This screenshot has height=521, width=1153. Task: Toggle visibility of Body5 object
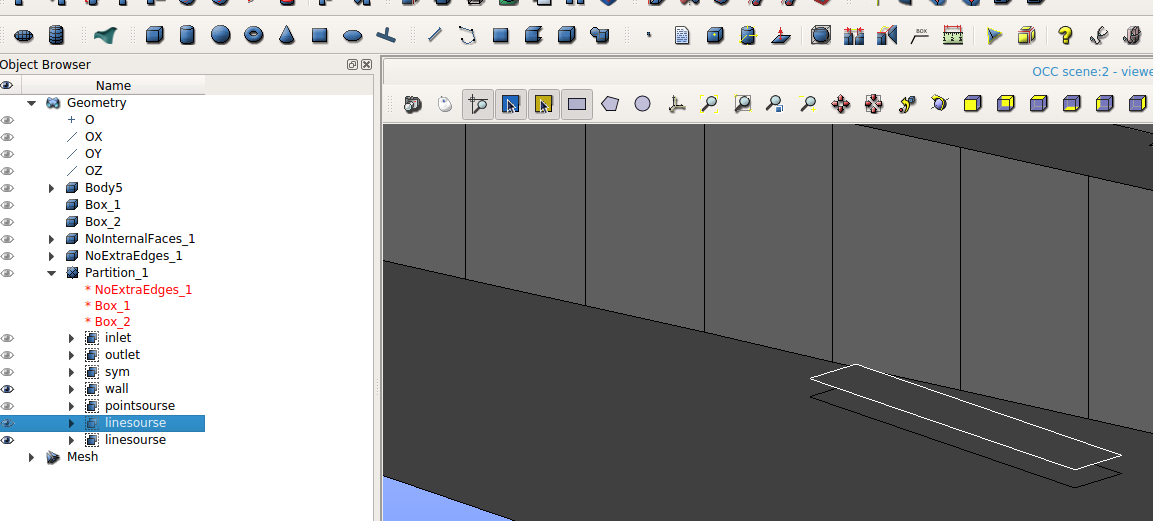[8, 188]
